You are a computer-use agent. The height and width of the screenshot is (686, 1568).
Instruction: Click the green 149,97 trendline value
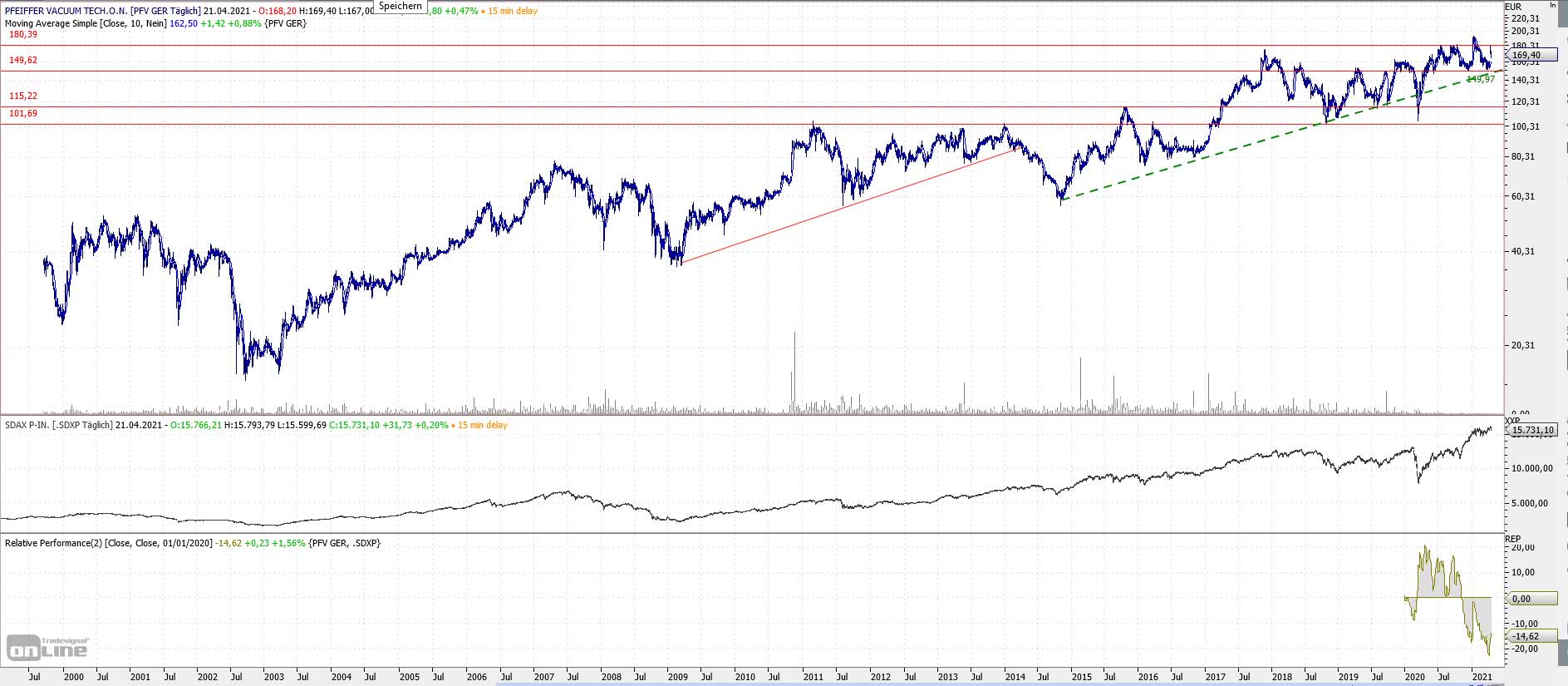1481,79
